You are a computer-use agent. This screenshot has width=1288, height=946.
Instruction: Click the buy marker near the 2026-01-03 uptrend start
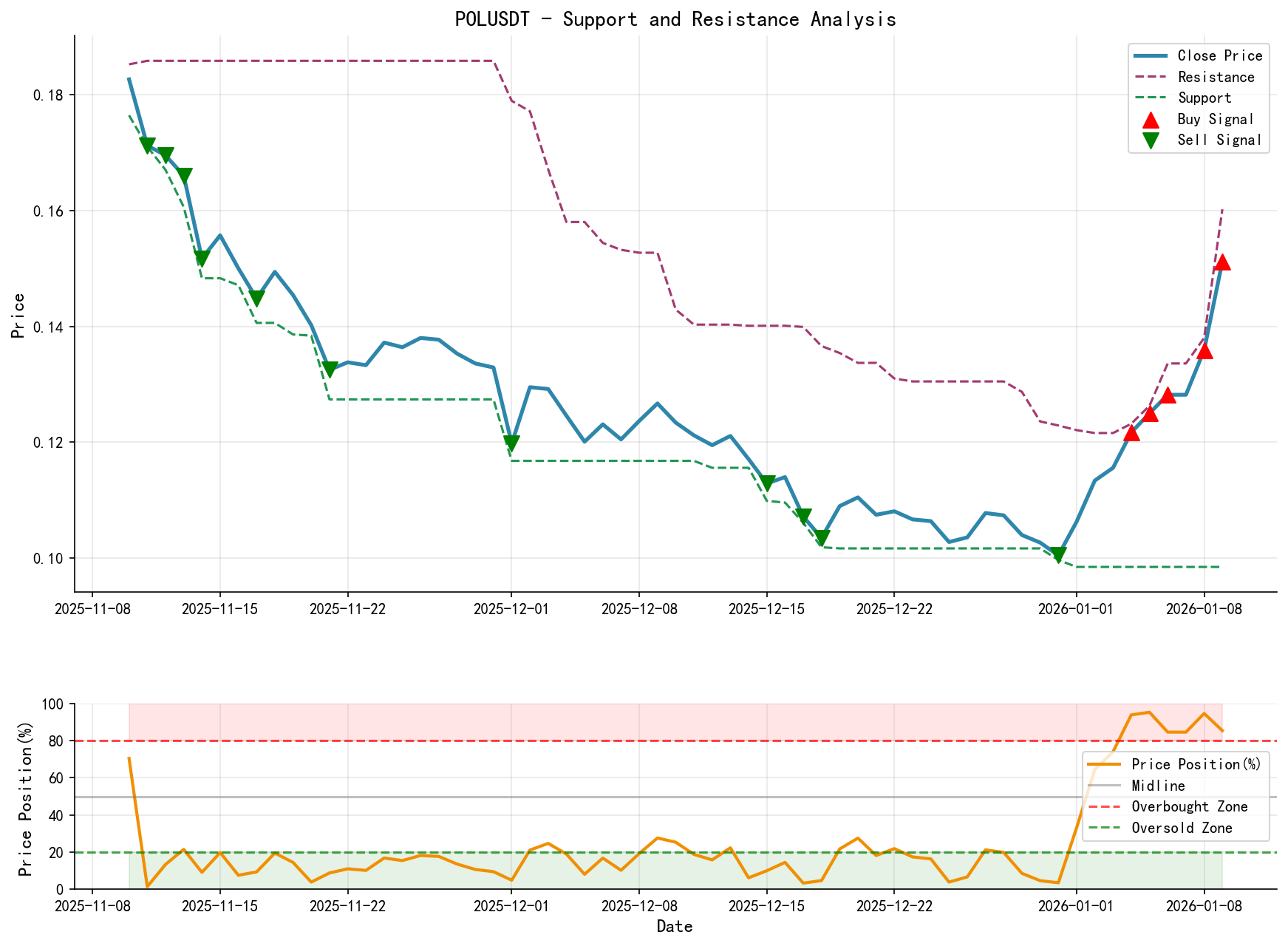[x=1133, y=436]
